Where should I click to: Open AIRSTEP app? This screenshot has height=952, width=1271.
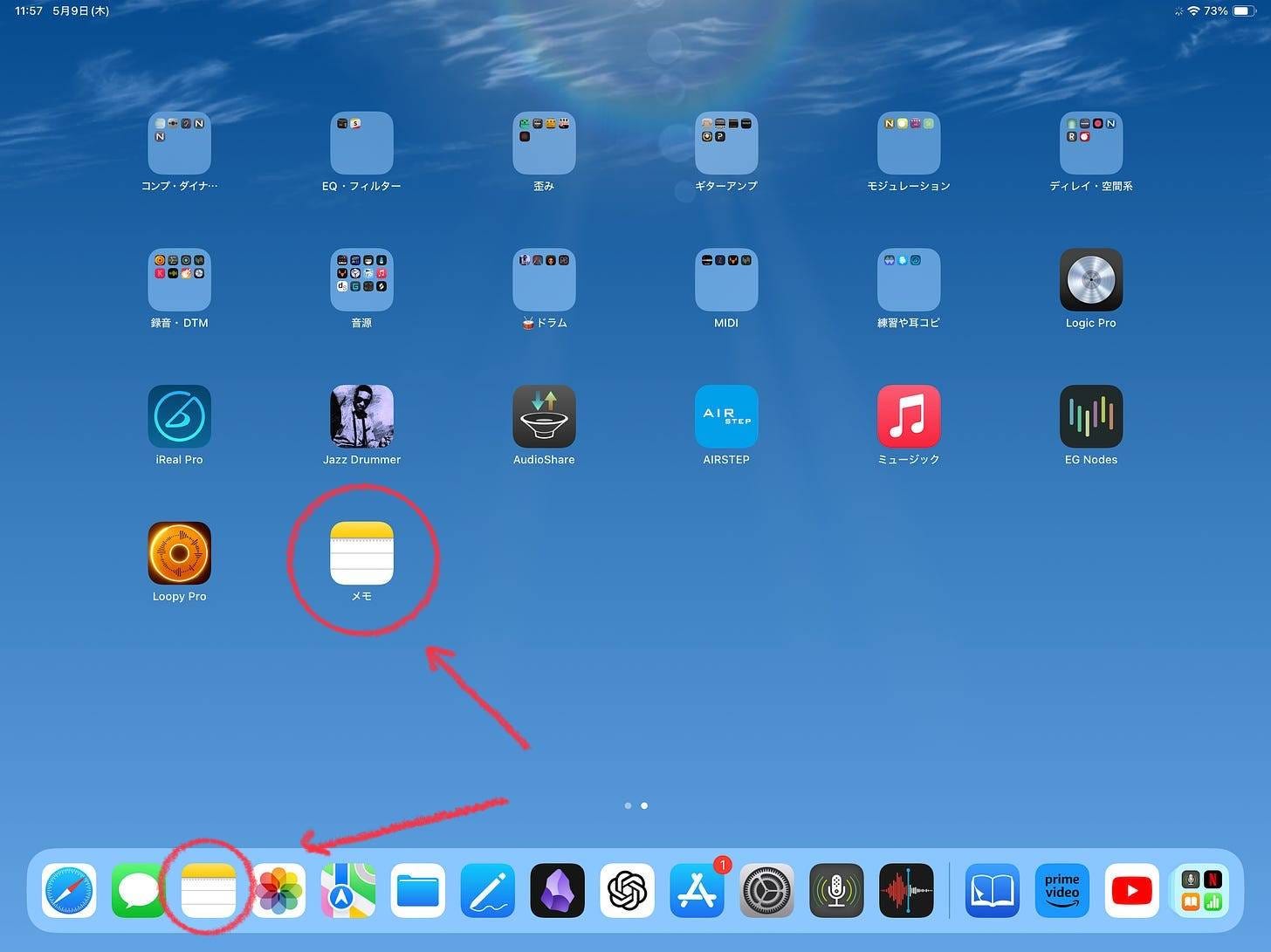[726, 416]
